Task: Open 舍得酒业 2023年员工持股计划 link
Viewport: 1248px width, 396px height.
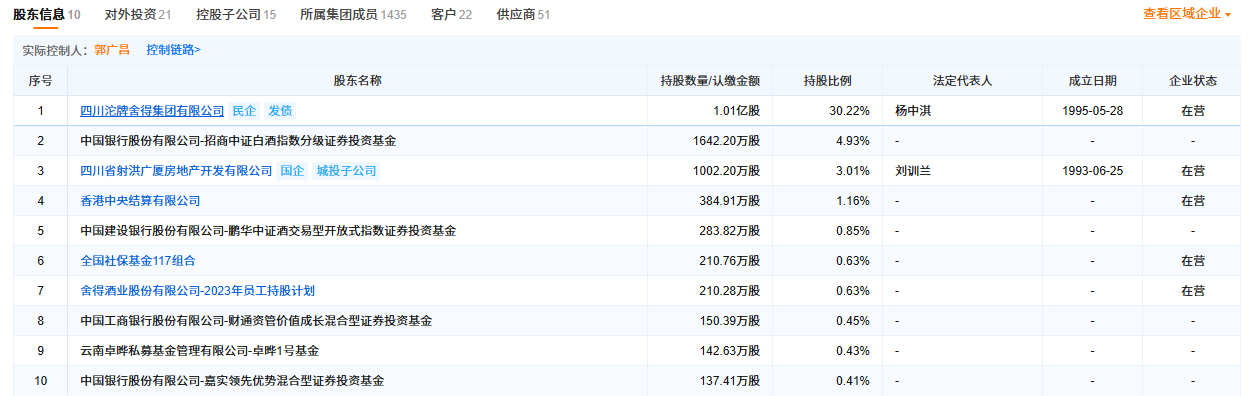Action: point(197,291)
